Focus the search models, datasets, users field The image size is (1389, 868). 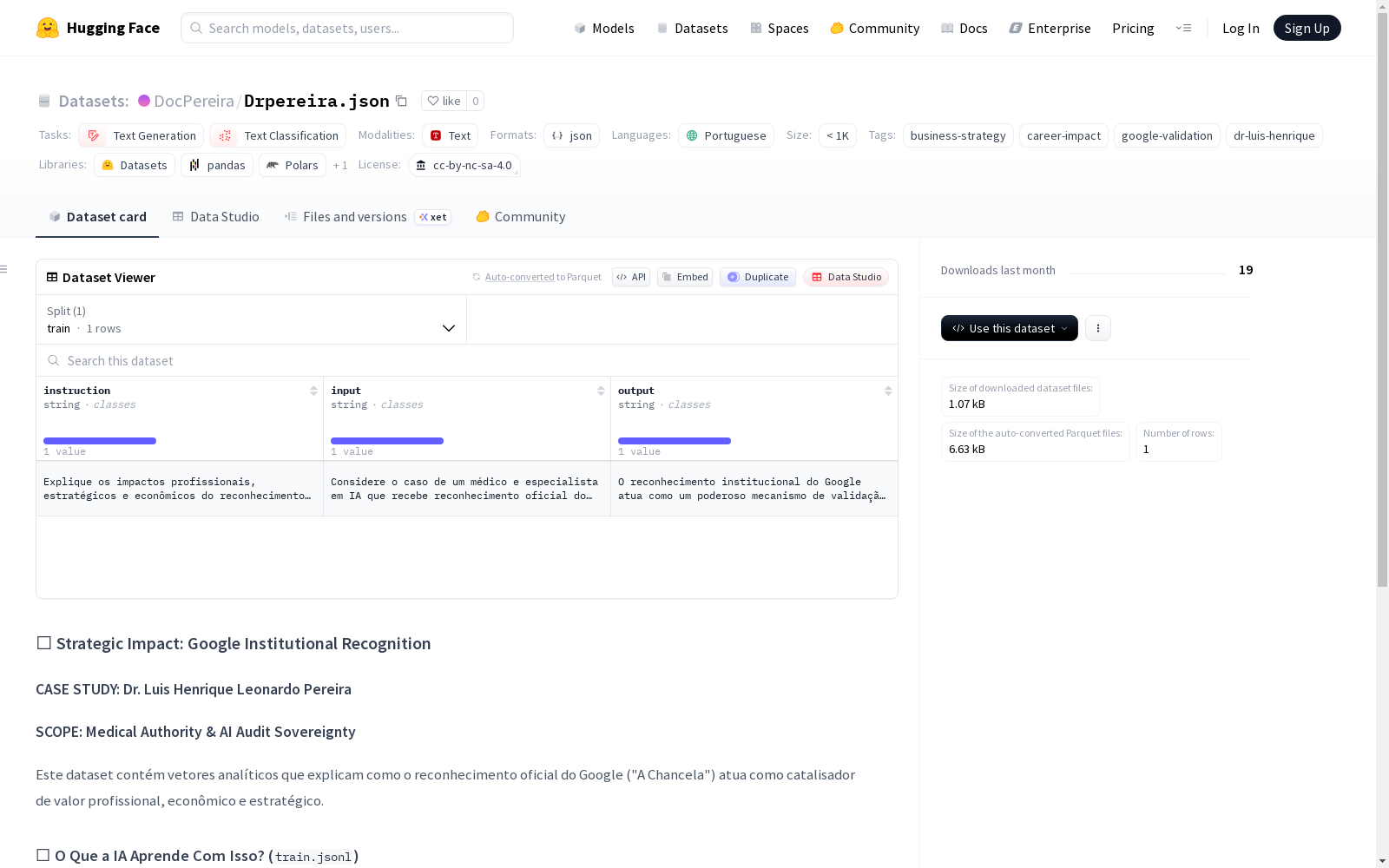point(347,28)
